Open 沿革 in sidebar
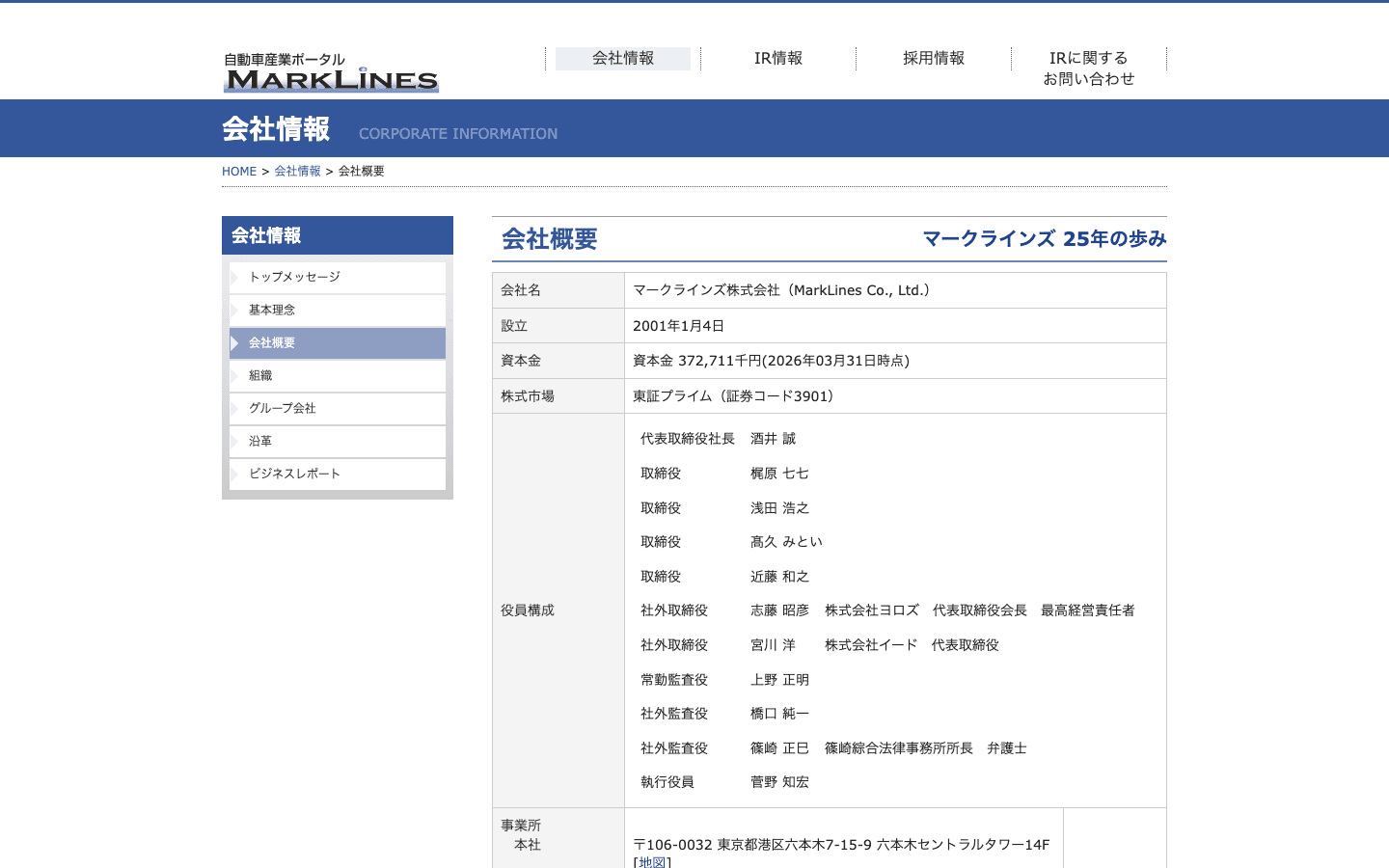This screenshot has width=1389, height=868. click(338, 442)
